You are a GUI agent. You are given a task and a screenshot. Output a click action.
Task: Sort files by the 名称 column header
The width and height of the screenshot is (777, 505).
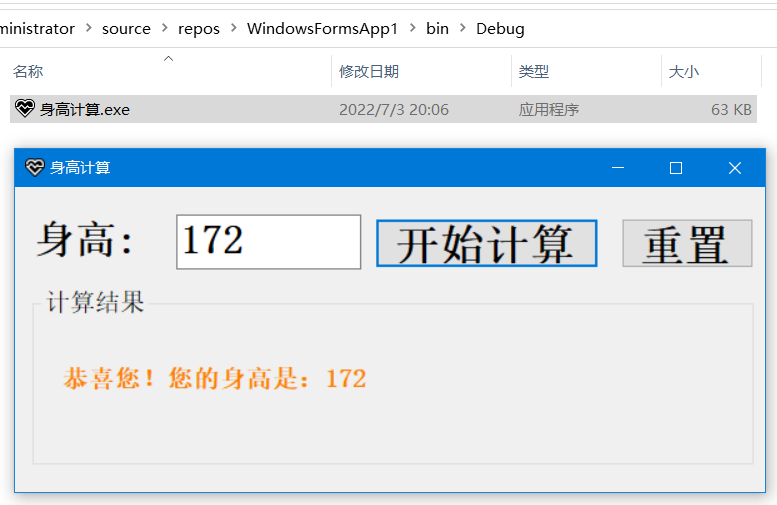[28, 72]
